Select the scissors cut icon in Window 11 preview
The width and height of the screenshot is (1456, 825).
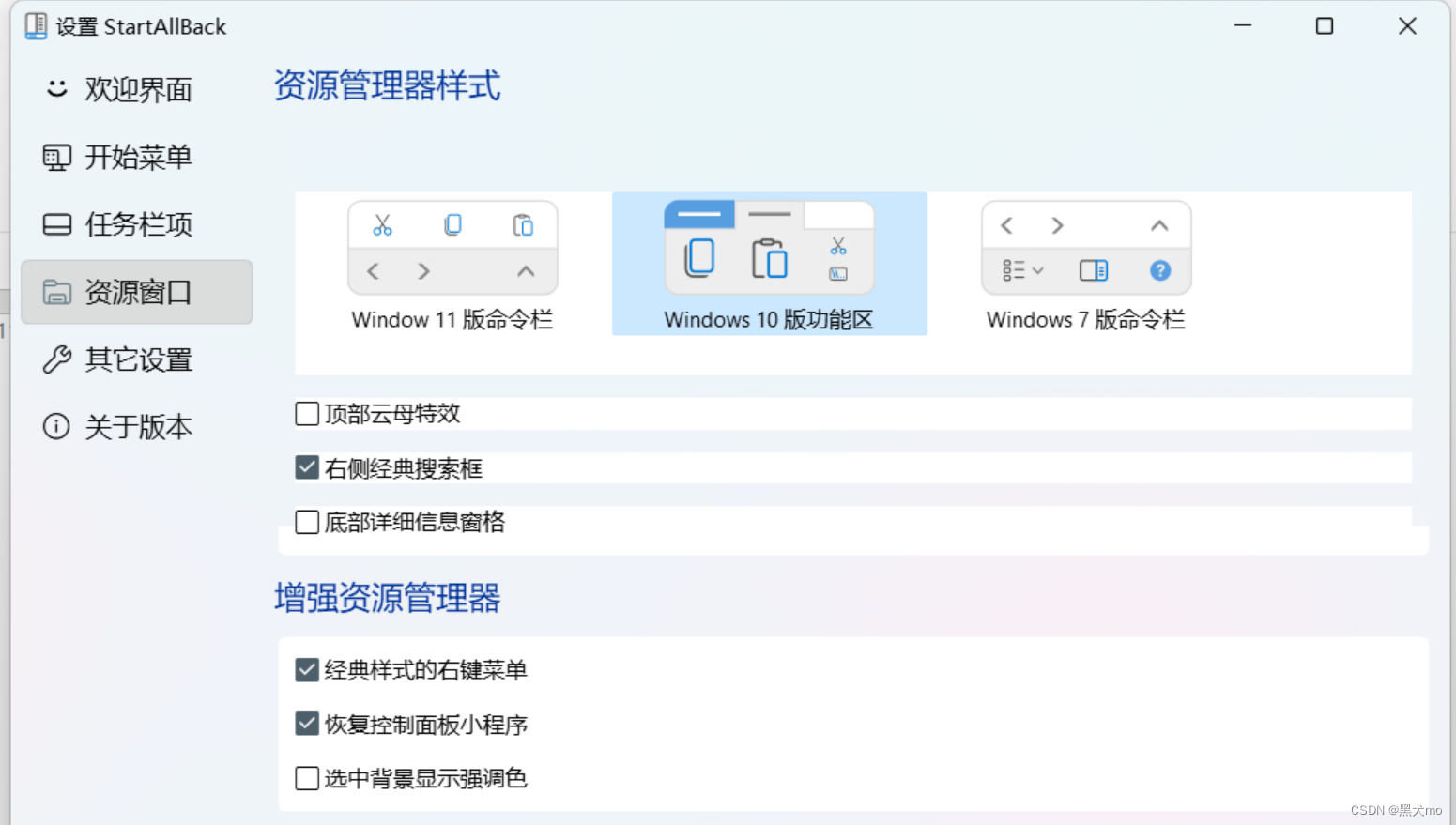(x=382, y=224)
